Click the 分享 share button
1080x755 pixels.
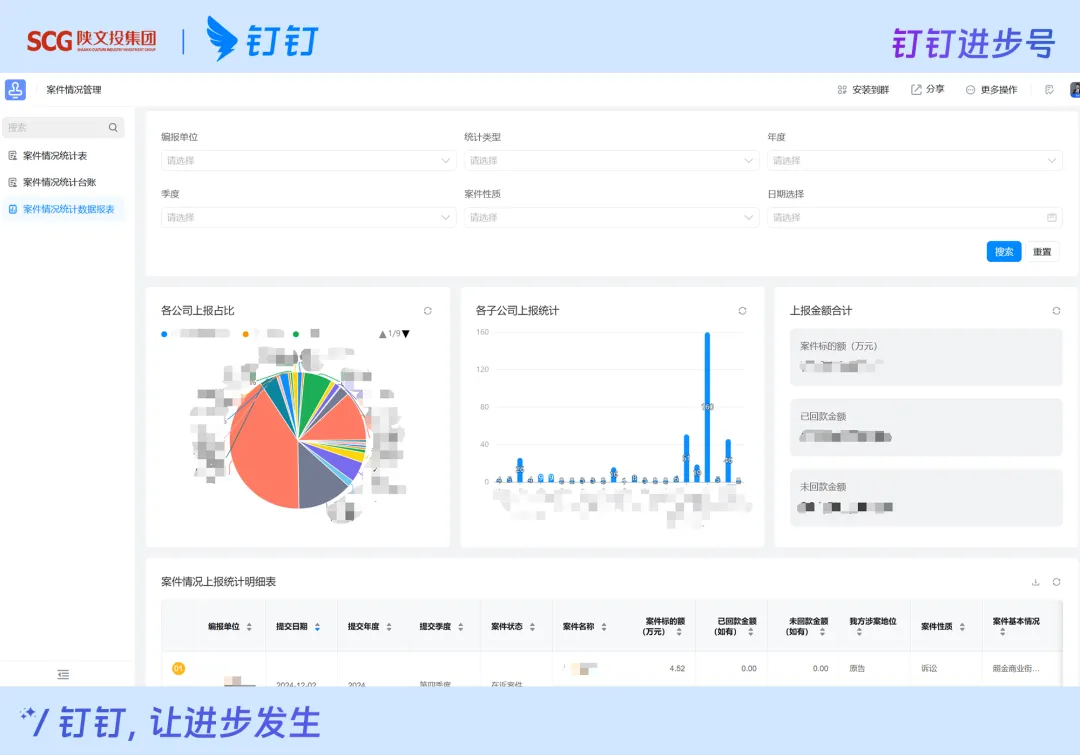[x=927, y=90]
